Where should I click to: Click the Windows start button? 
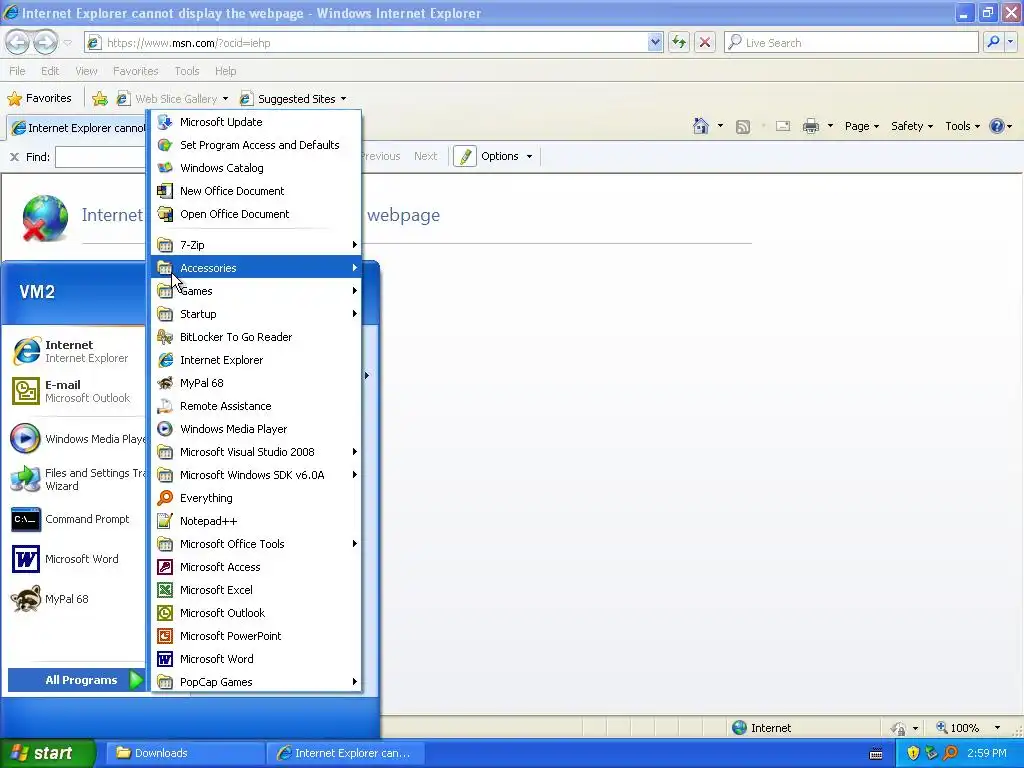coord(47,753)
